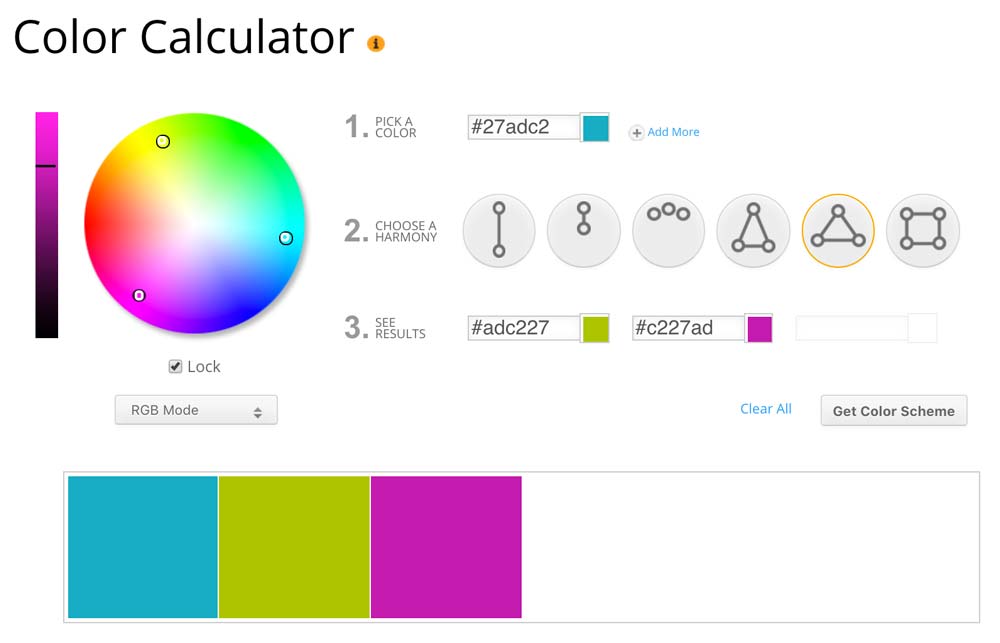Open the info icon beside Color Calculator title

[x=375, y=43]
